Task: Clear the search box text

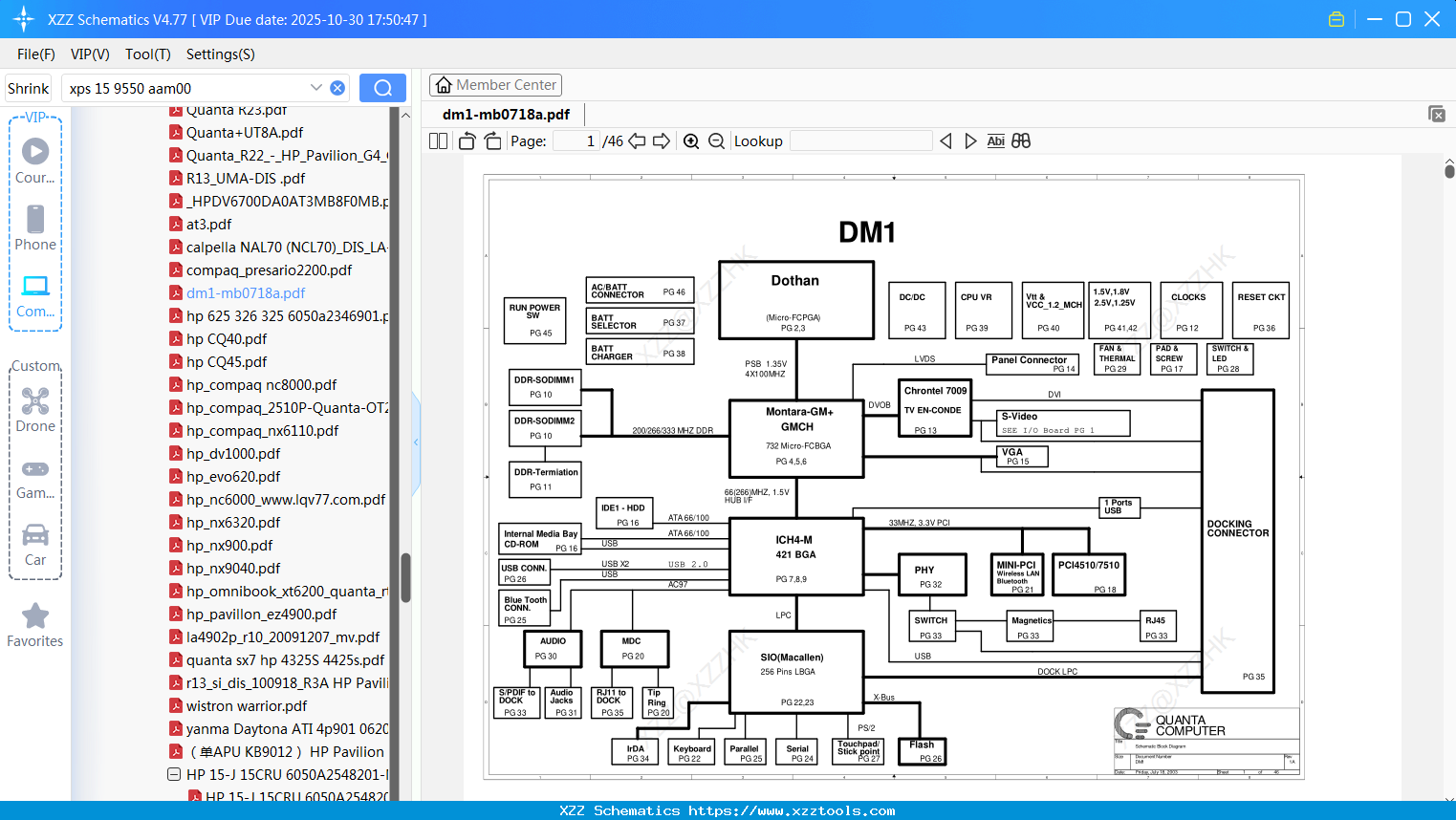Action: click(337, 88)
